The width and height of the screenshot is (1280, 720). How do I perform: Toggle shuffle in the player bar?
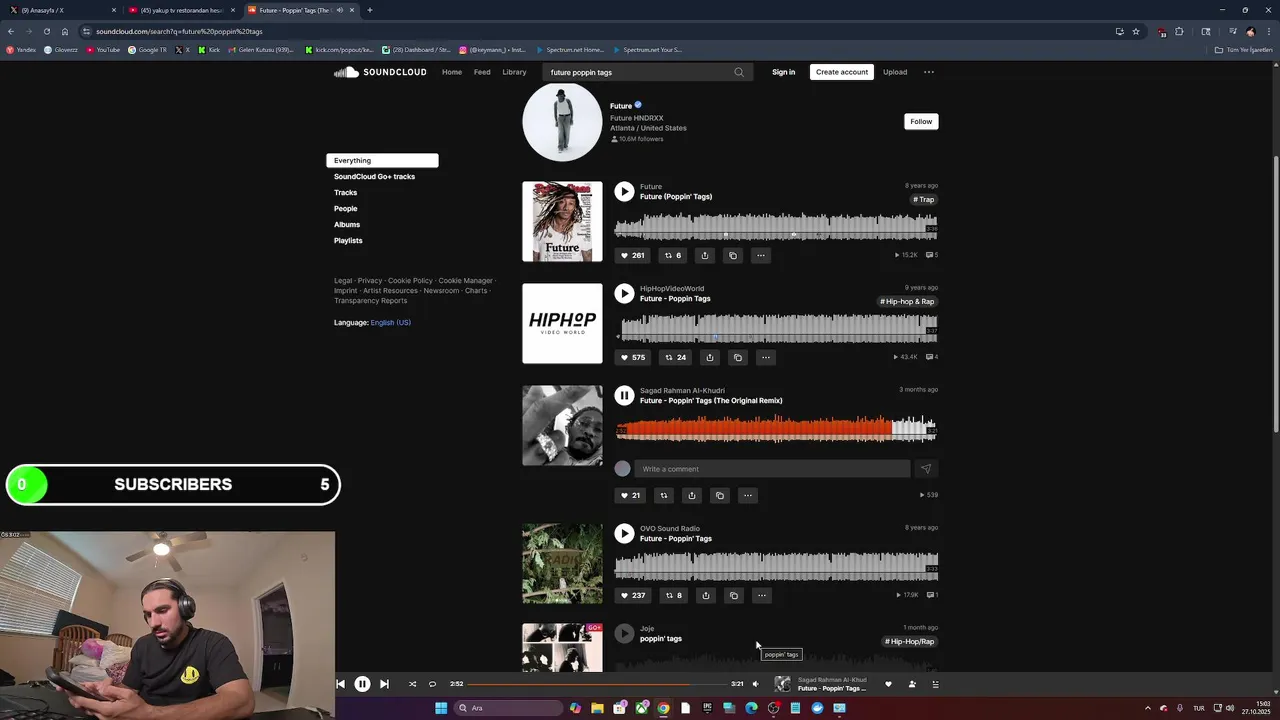412,684
